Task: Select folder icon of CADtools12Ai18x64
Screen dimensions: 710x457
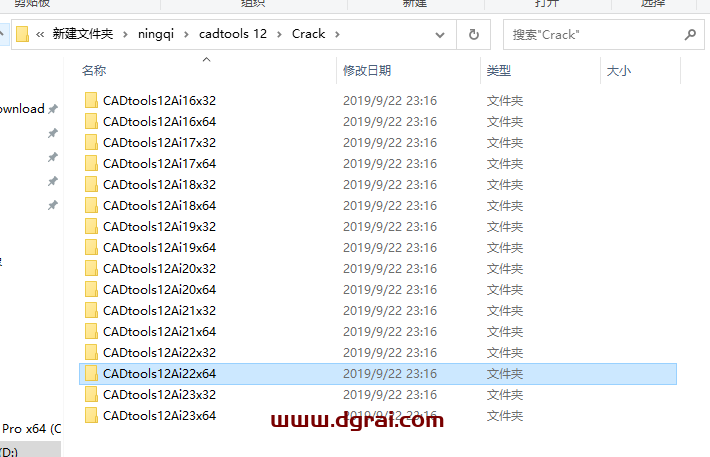Action: point(91,205)
